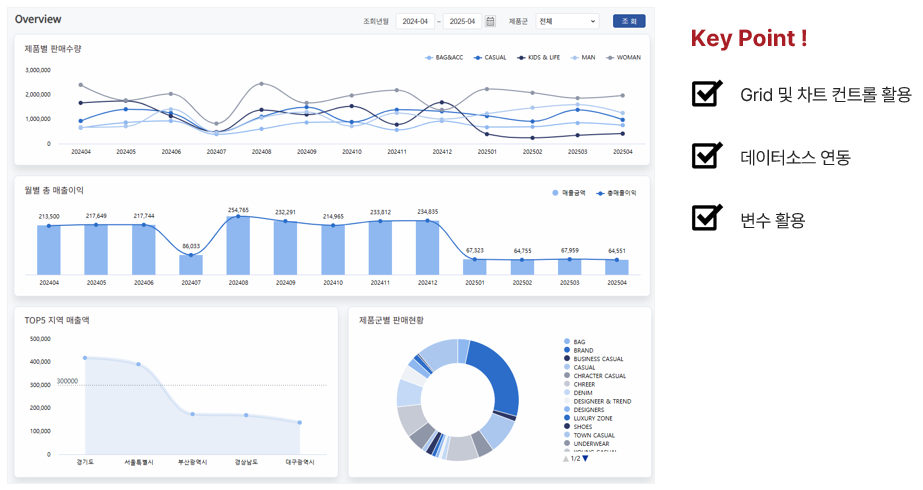The height and width of the screenshot is (490, 923).
Task: Click the 232,291 value label in bar chart
Action: 285,212
